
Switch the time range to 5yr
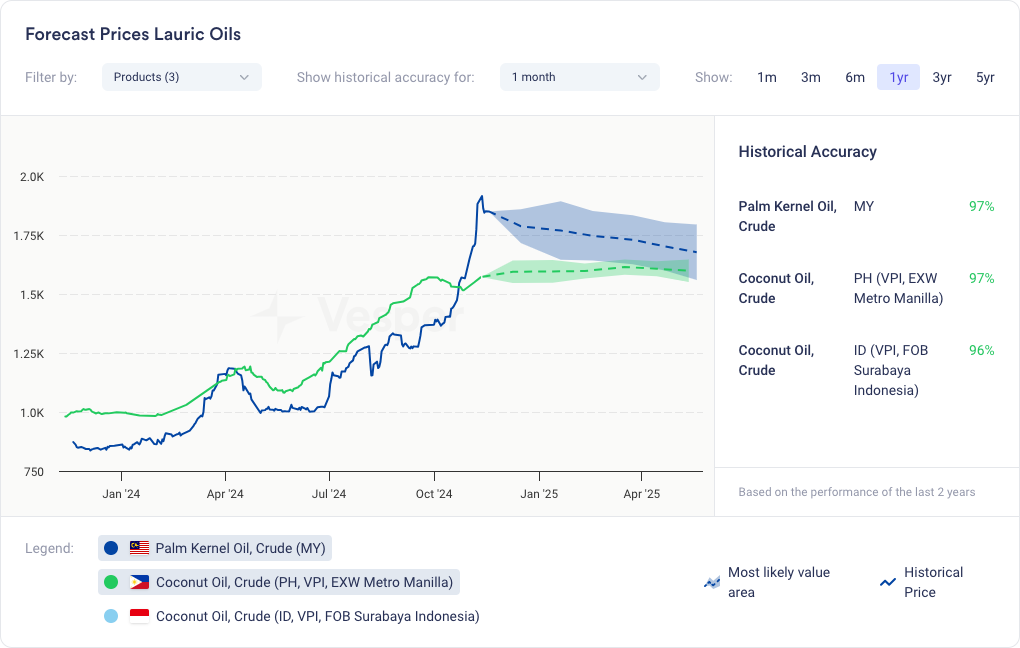click(x=985, y=77)
